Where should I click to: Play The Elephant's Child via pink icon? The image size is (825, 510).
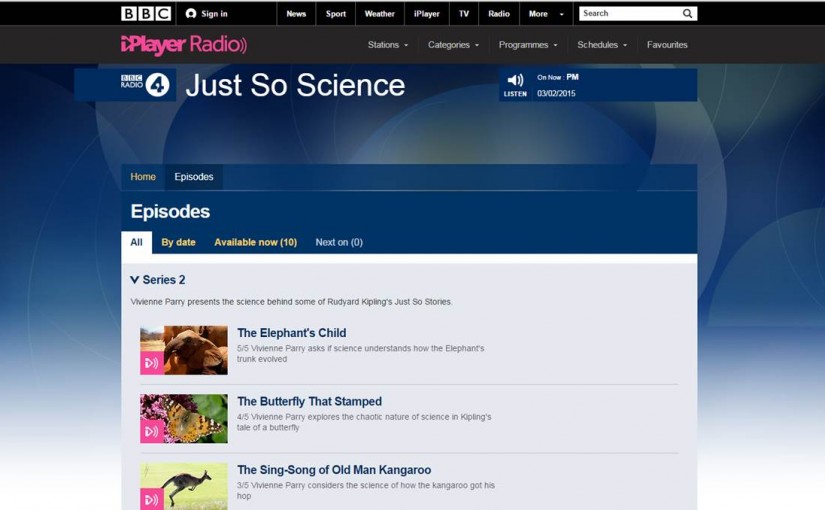point(152,363)
